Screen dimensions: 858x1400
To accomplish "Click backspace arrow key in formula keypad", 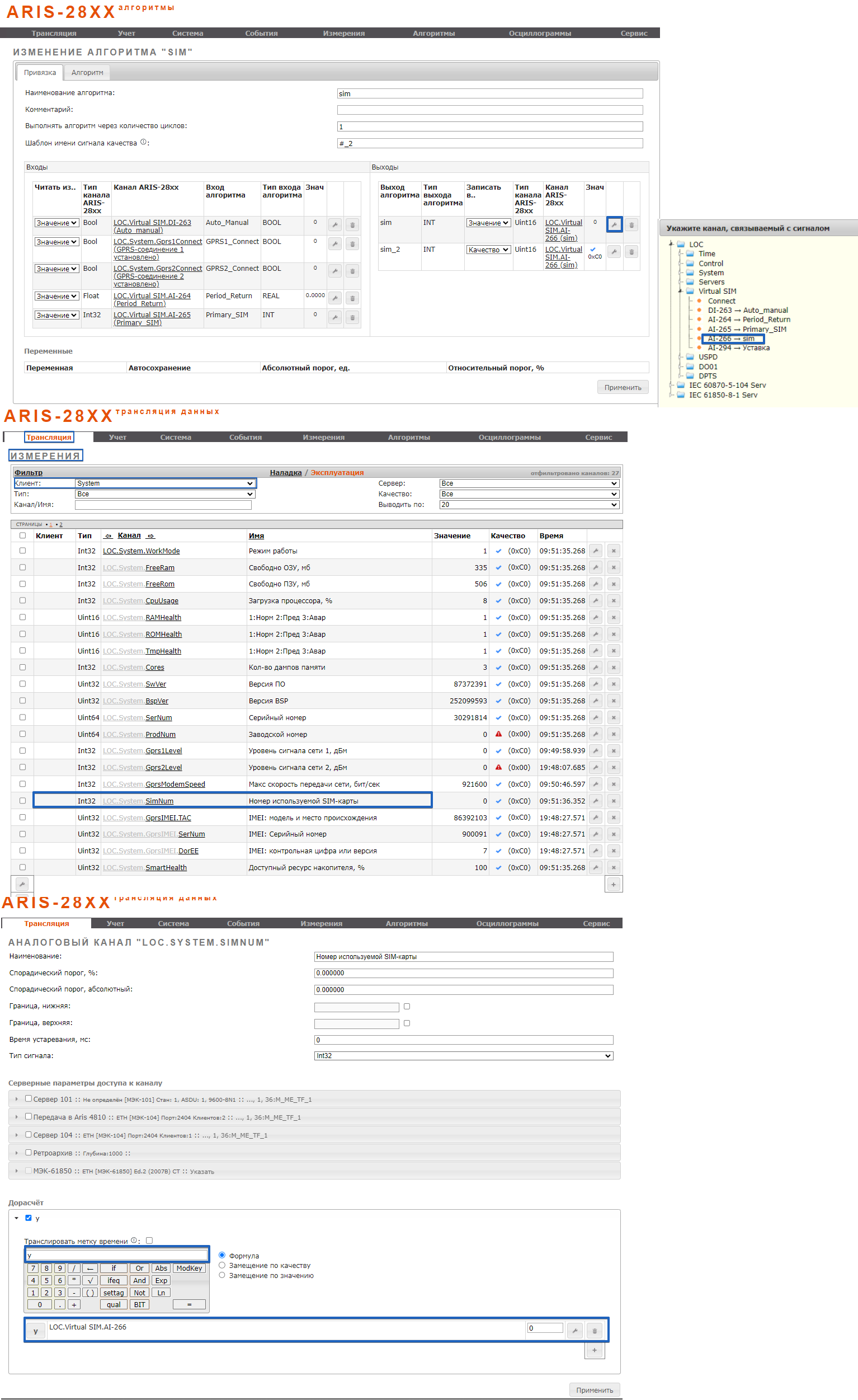I will coord(89,1268).
